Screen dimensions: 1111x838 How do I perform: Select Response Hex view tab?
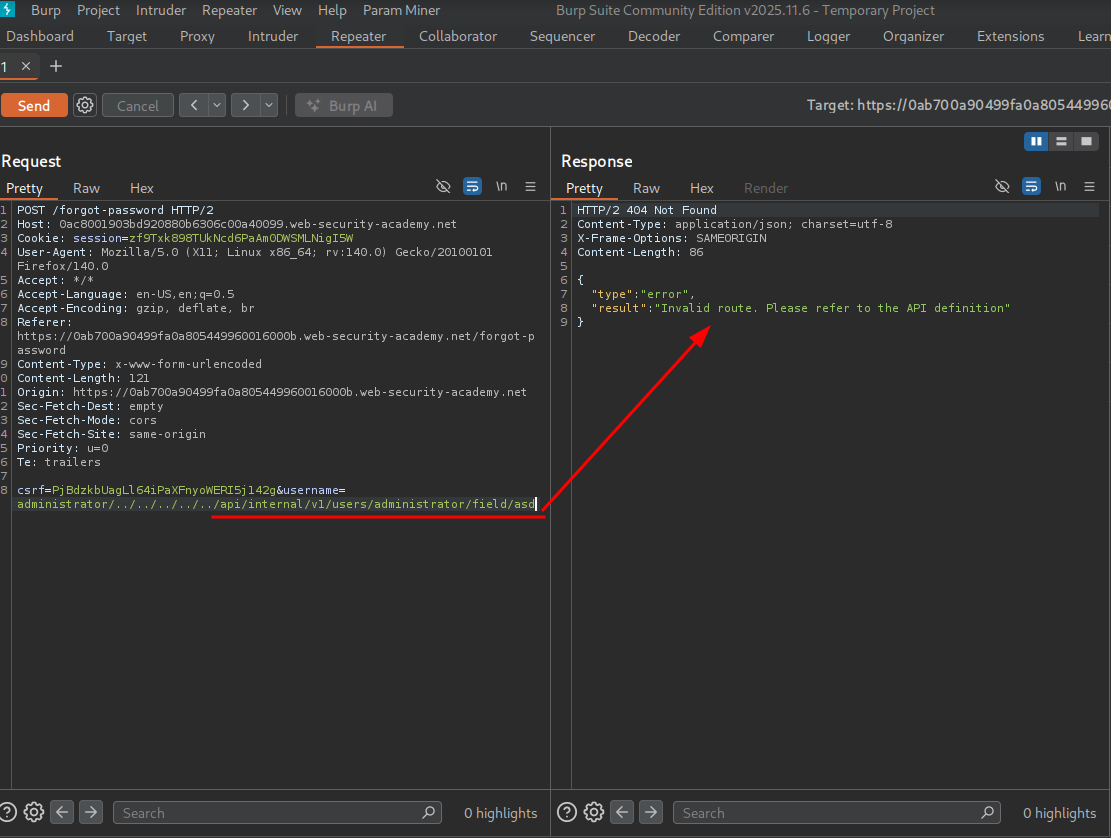click(x=701, y=188)
